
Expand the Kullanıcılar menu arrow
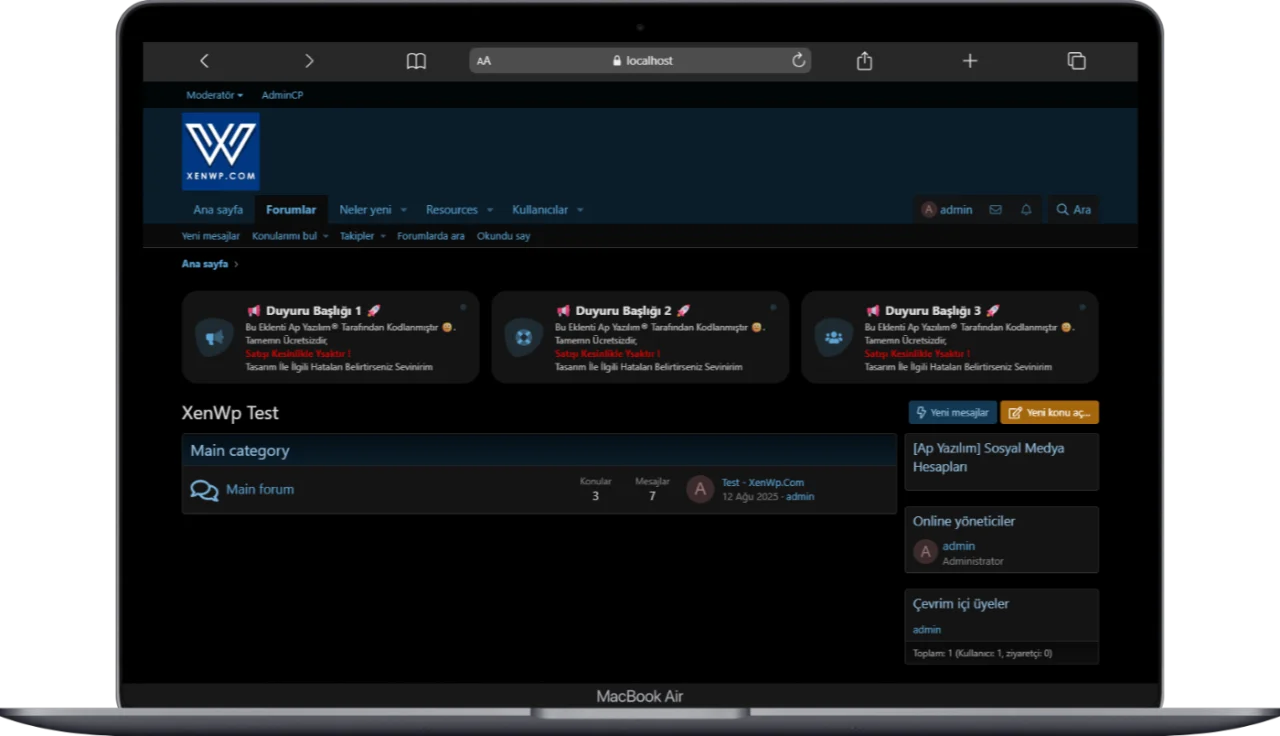click(580, 210)
